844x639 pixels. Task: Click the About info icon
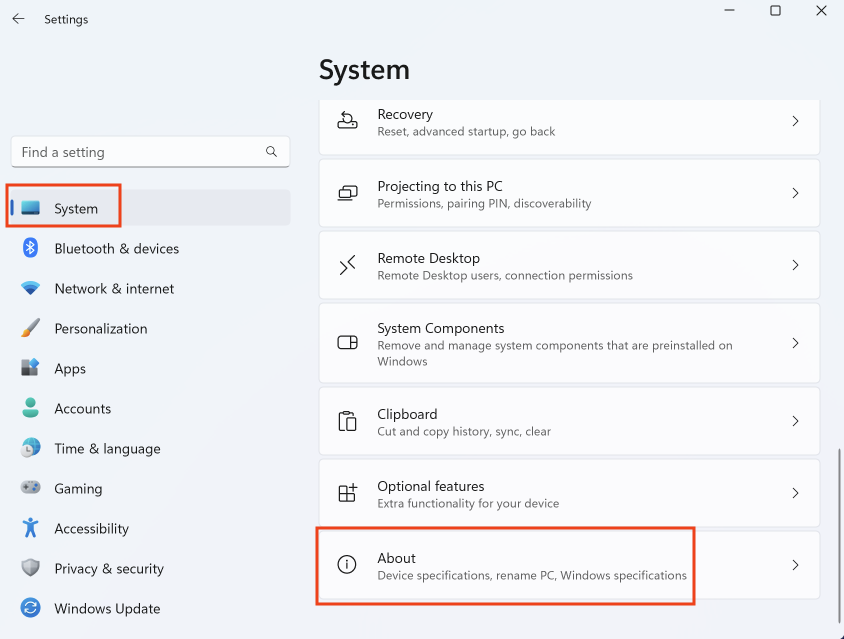[x=347, y=564]
